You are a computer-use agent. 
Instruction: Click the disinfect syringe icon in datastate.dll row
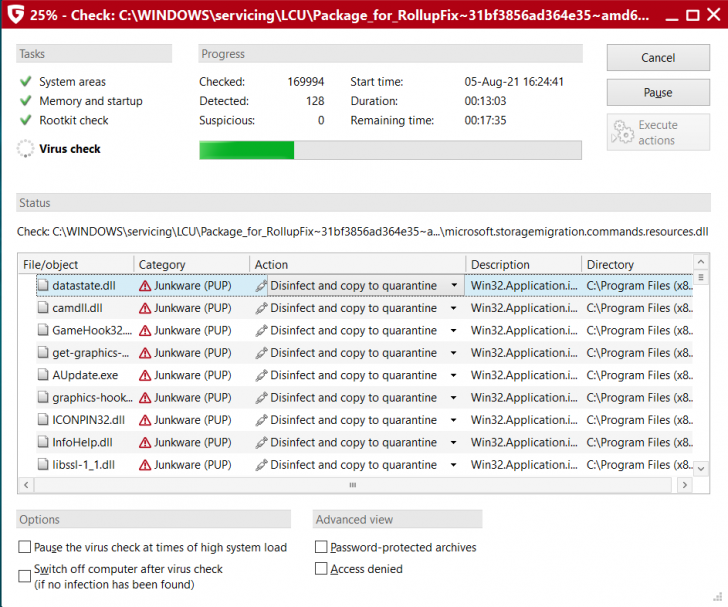261,286
